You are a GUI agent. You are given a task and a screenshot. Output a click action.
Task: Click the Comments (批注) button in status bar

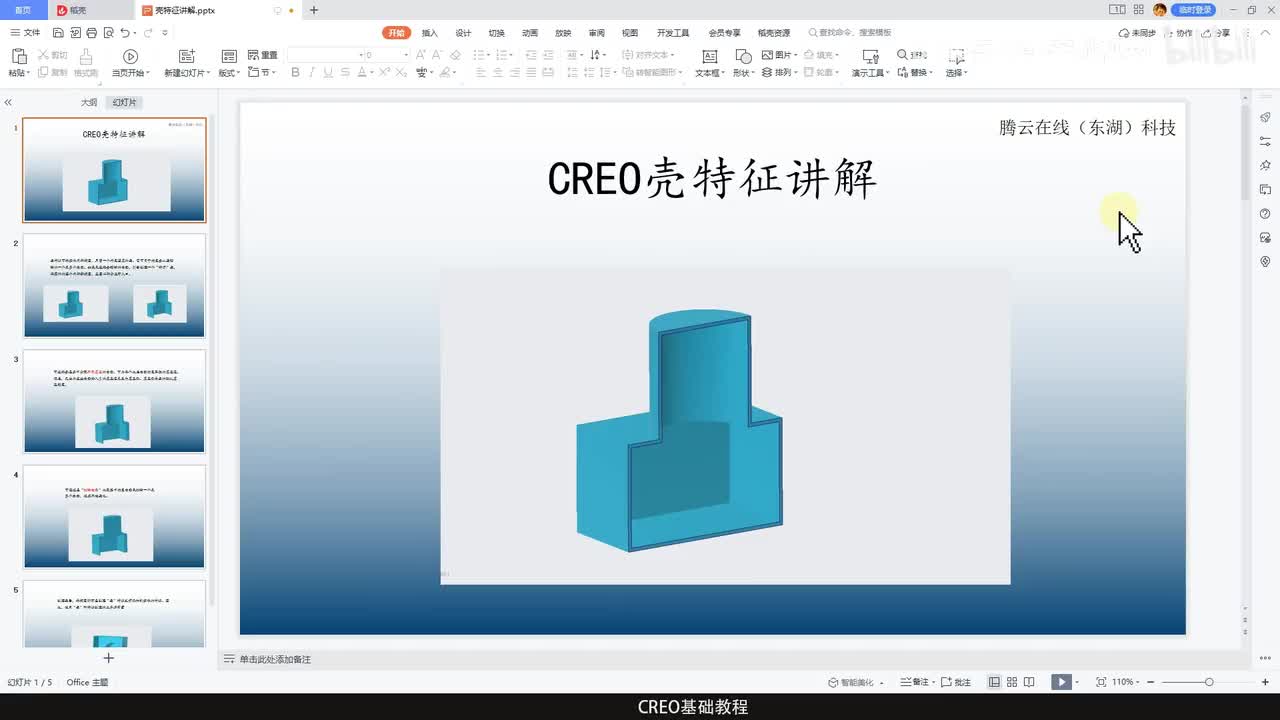coord(957,682)
